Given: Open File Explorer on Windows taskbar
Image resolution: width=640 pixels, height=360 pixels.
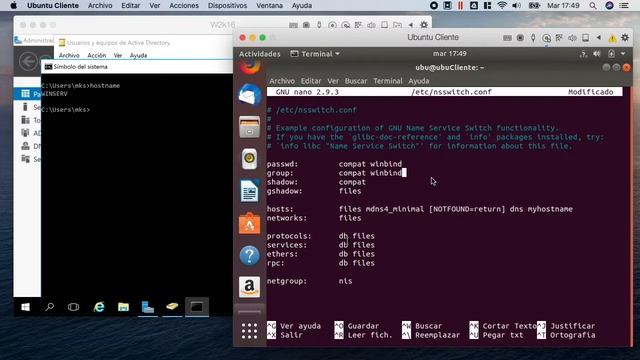Looking at the screenshot, I should pyautogui.click(x=123, y=307).
